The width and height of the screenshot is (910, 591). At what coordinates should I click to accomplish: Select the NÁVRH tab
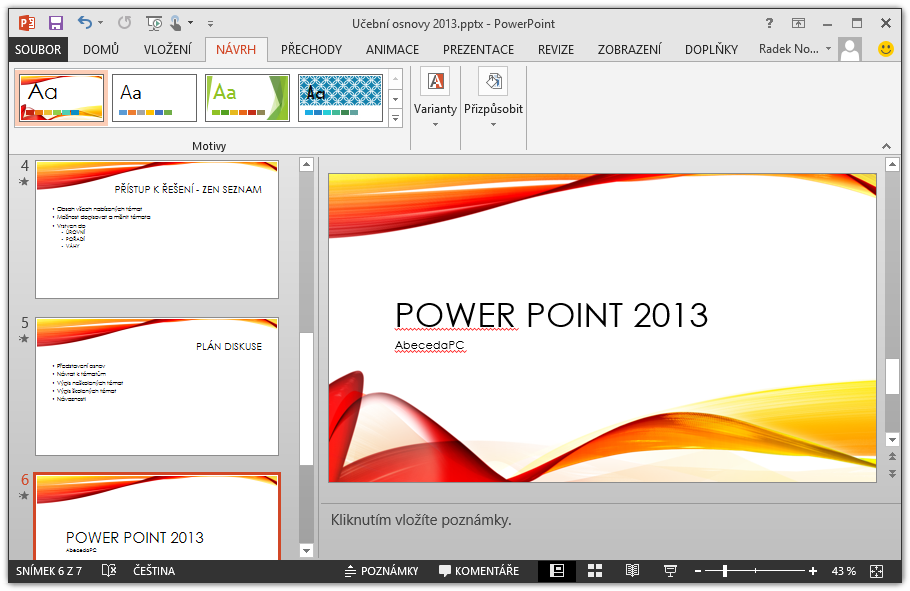tap(236, 49)
